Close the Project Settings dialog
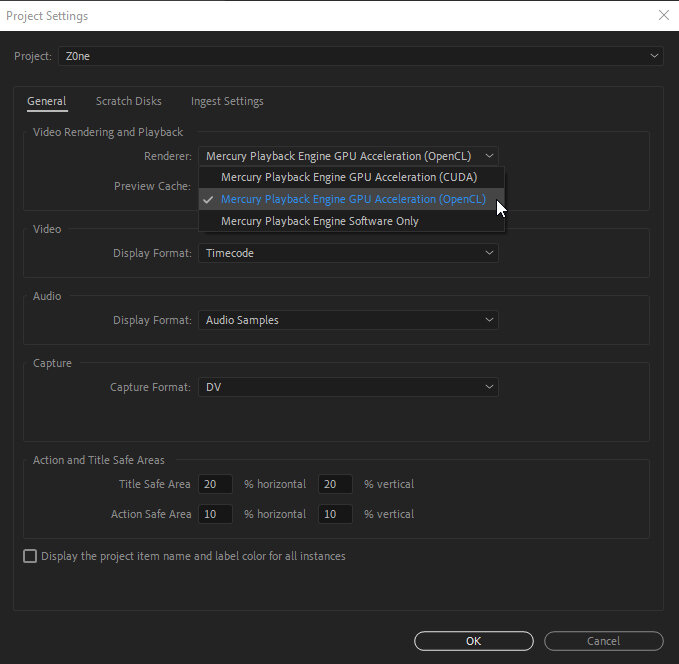The image size is (679, 664). [x=663, y=16]
